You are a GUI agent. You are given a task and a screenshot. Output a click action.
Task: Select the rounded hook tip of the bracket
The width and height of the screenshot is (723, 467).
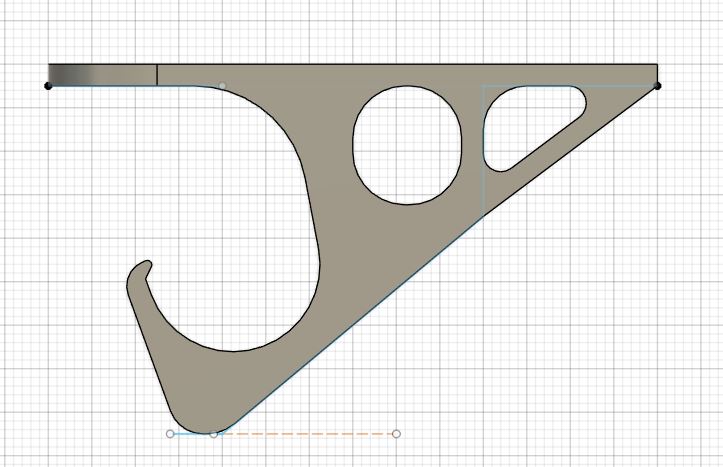(140, 272)
